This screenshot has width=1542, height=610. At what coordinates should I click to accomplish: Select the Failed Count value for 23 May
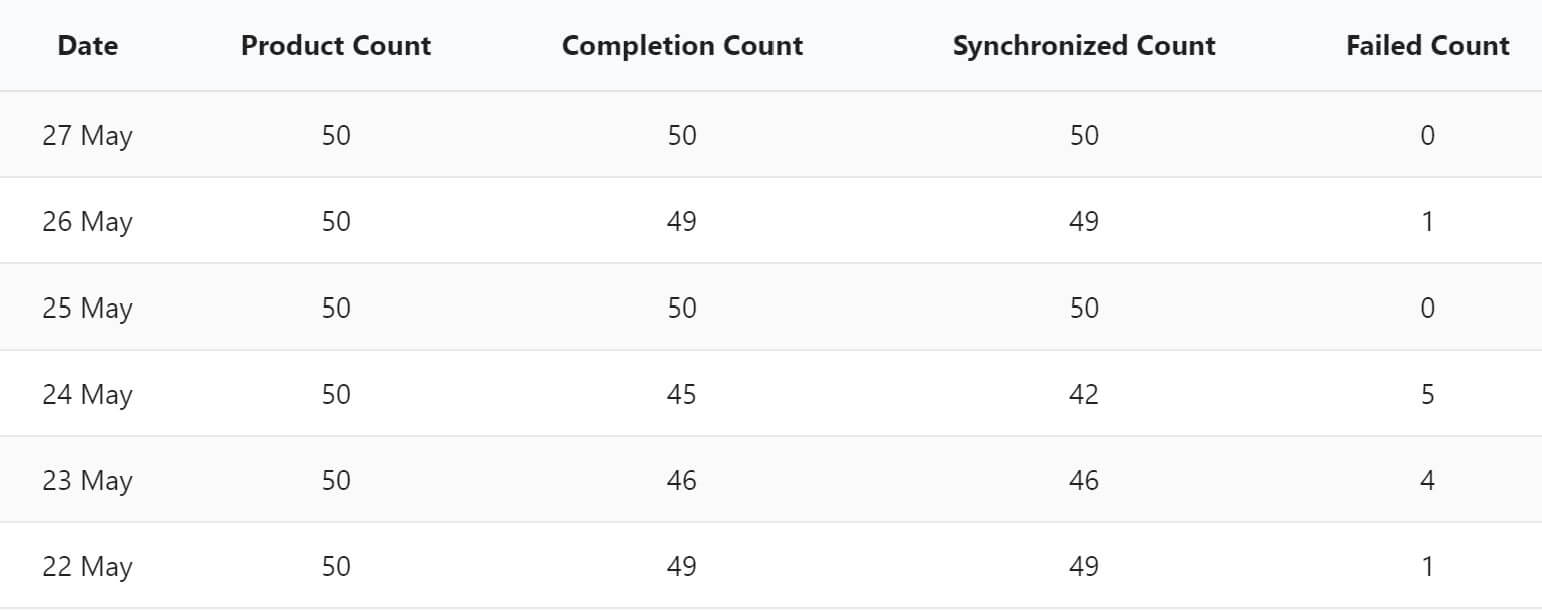pos(1427,480)
